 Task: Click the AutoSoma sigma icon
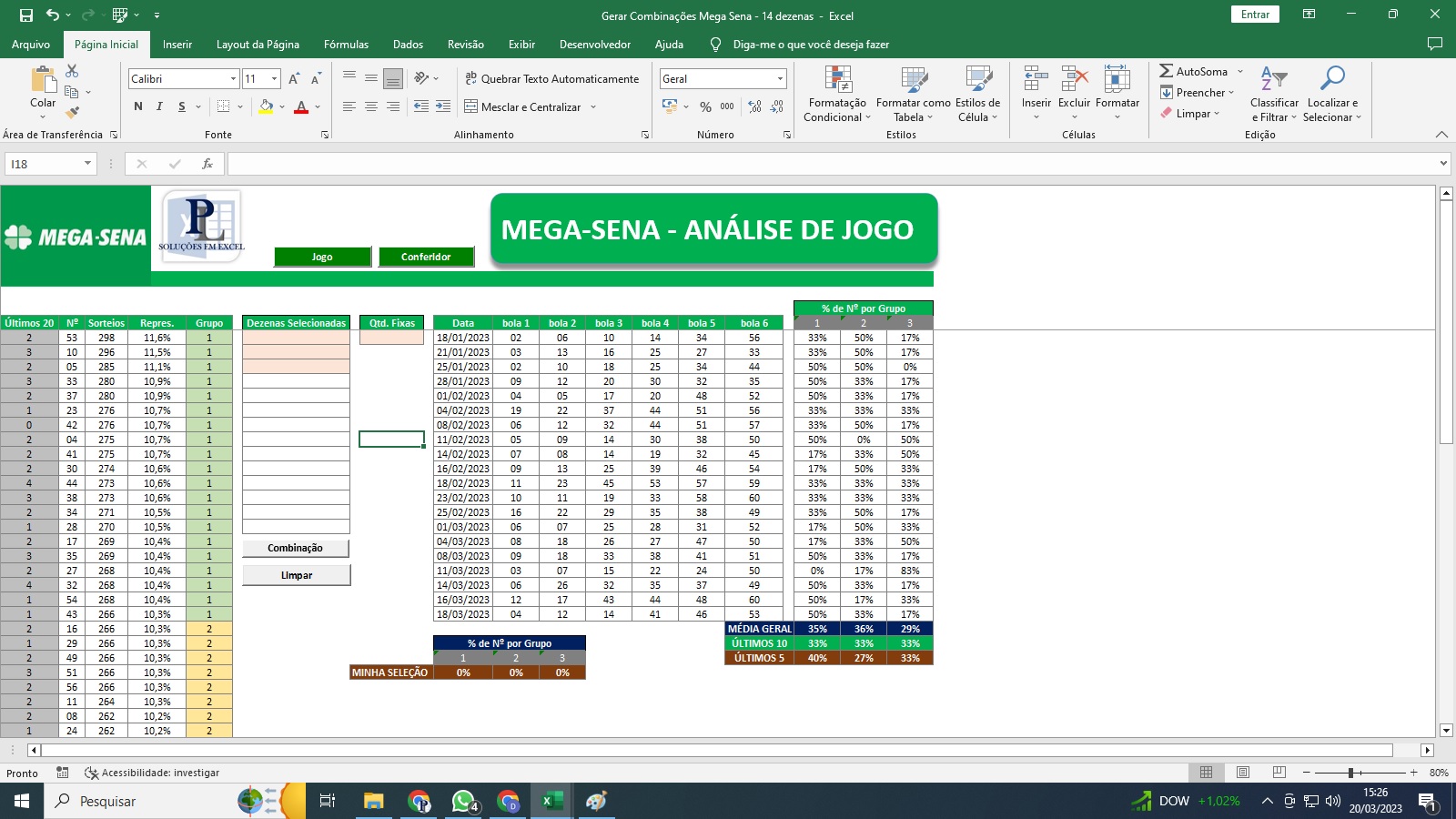[1166, 71]
